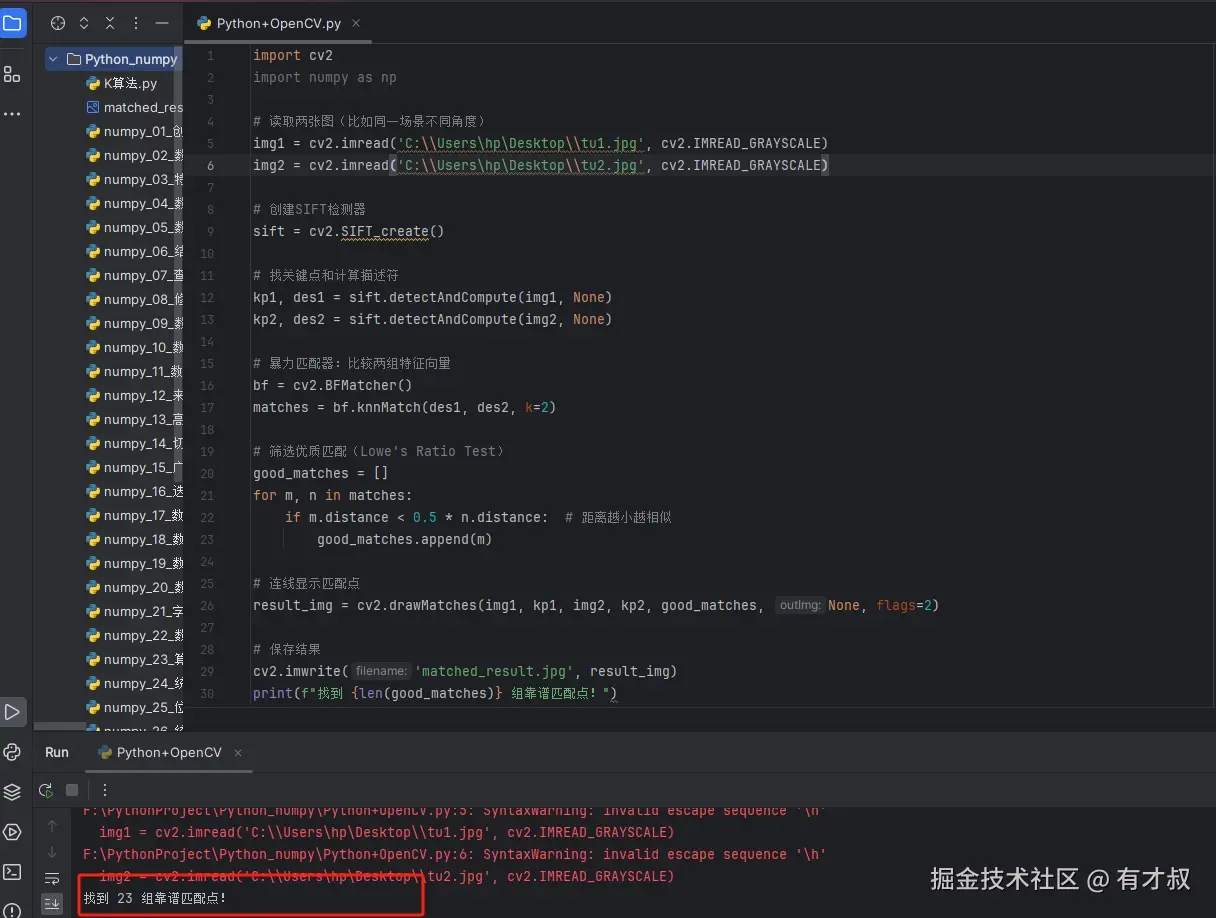Open the numpy_17 file in project tree
The width and height of the screenshot is (1216, 918).
tap(134, 515)
